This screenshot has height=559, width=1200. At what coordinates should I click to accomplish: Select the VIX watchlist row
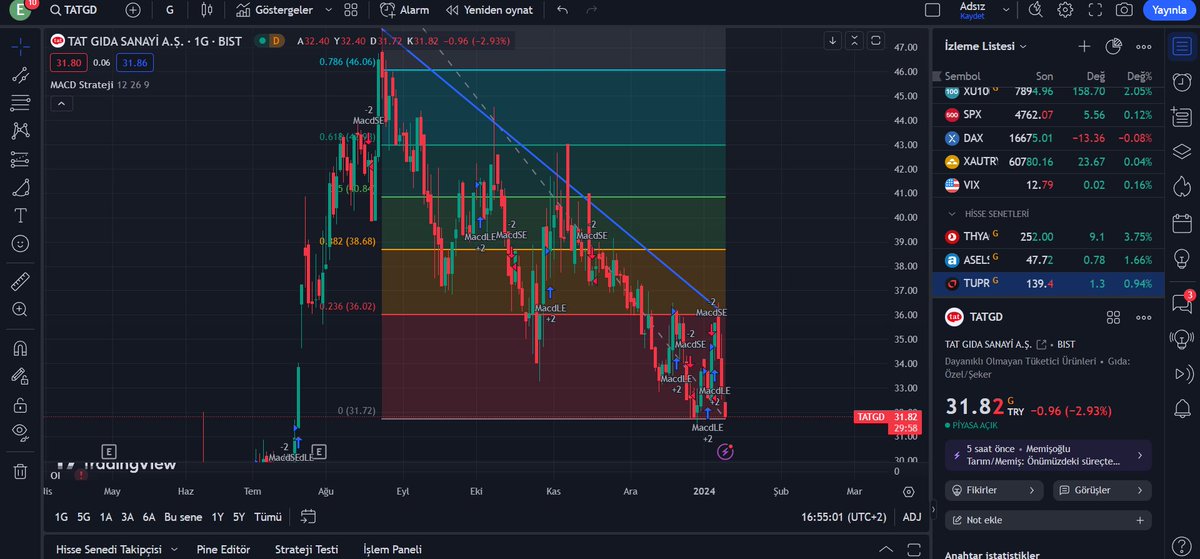click(x=1048, y=185)
